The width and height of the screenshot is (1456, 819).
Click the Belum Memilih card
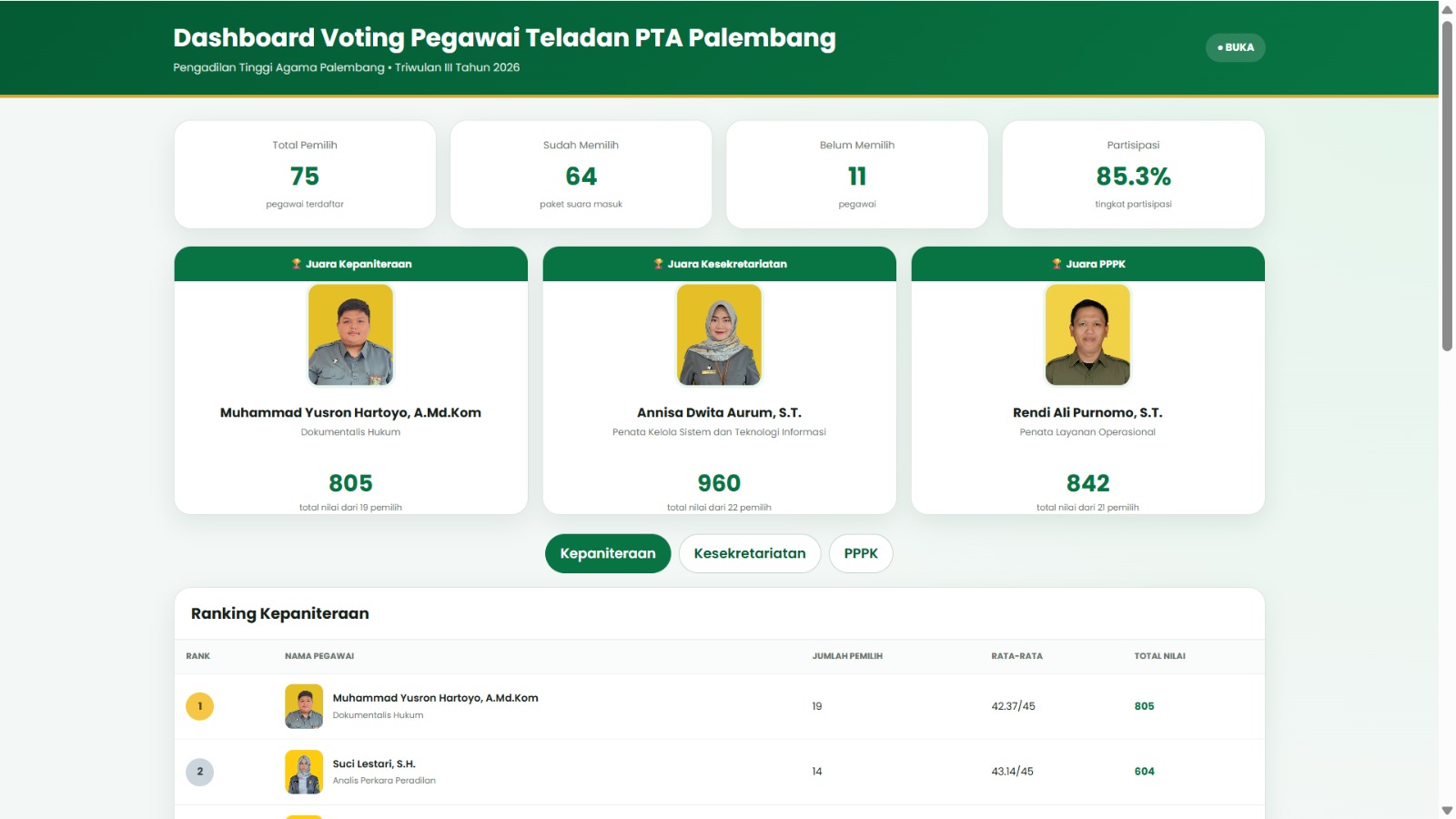pyautogui.click(x=857, y=175)
